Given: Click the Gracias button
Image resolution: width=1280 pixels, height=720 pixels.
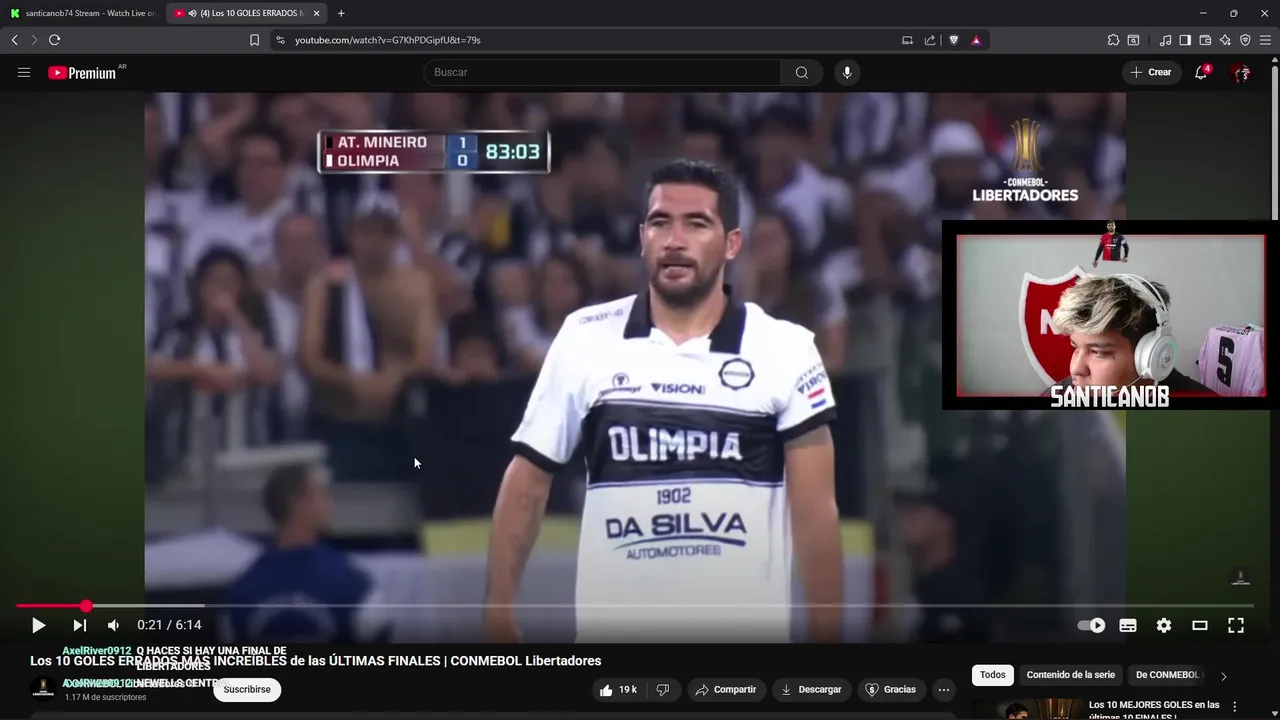Looking at the screenshot, I should tap(891, 690).
